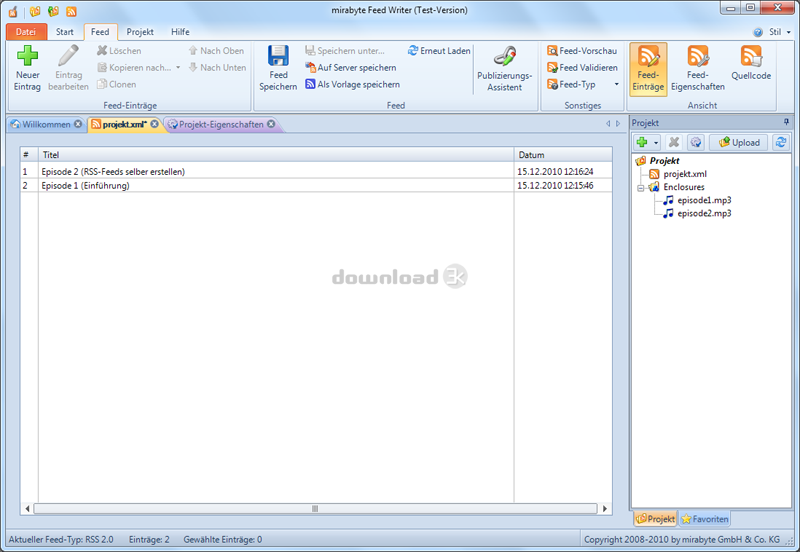Select the Projekt ribbon tab
The image size is (800, 552).
(x=140, y=32)
